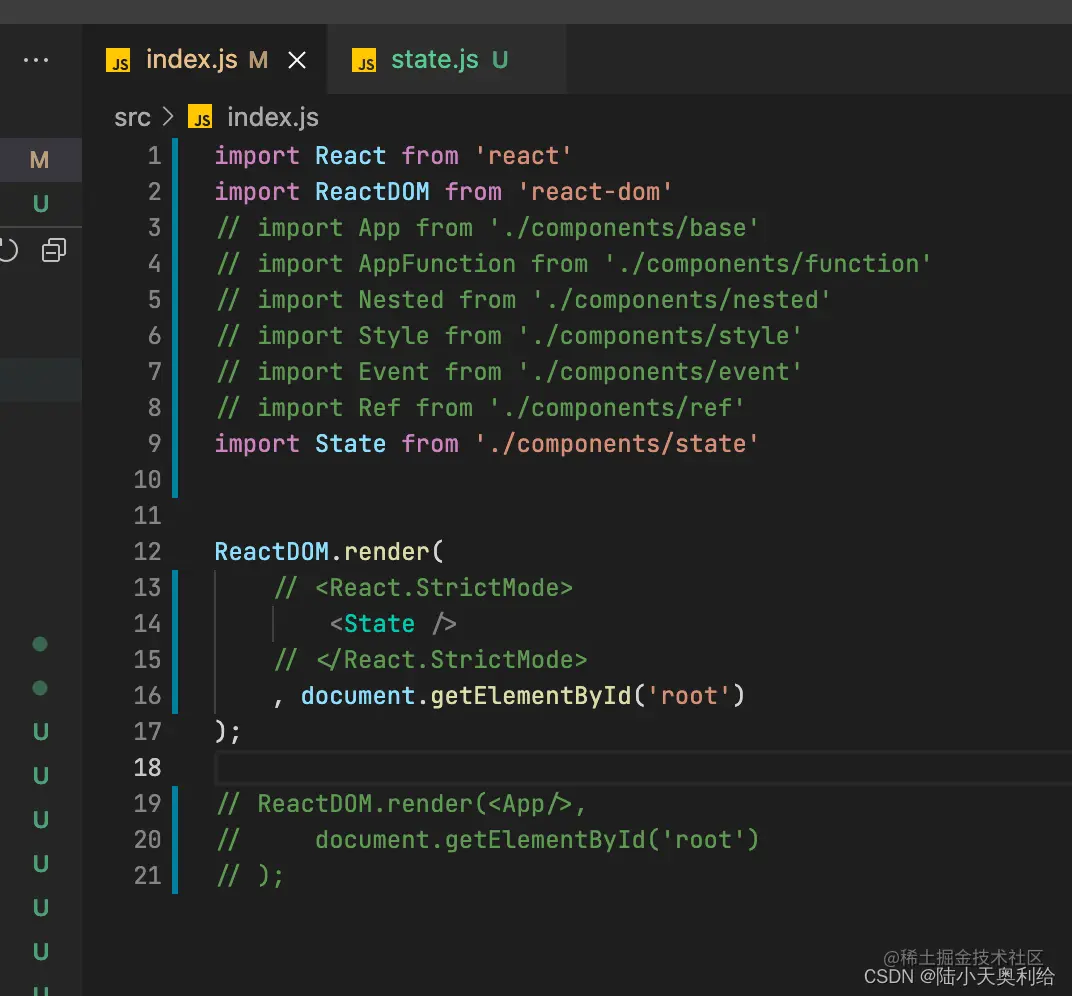This screenshot has height=996, width=1072.
Task: Click the commented Event import line
Action: [509, 372]
